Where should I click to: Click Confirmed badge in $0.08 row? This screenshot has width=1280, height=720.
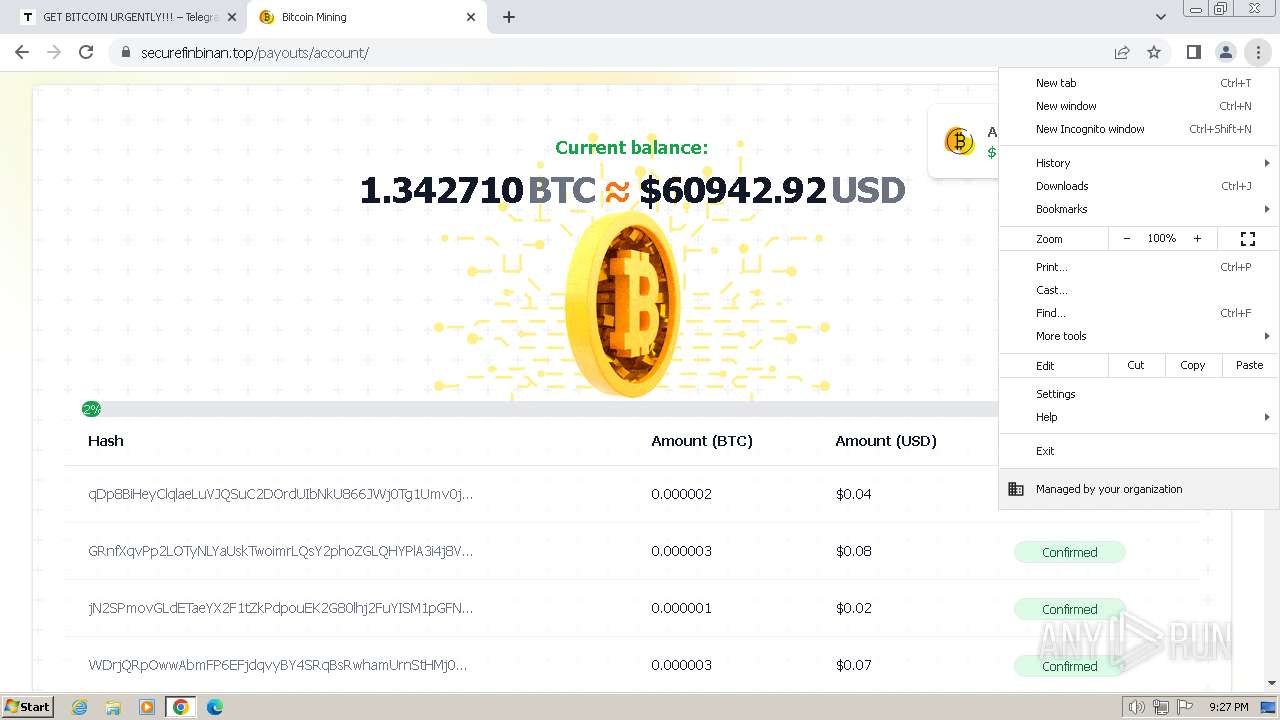[1070, 552]
